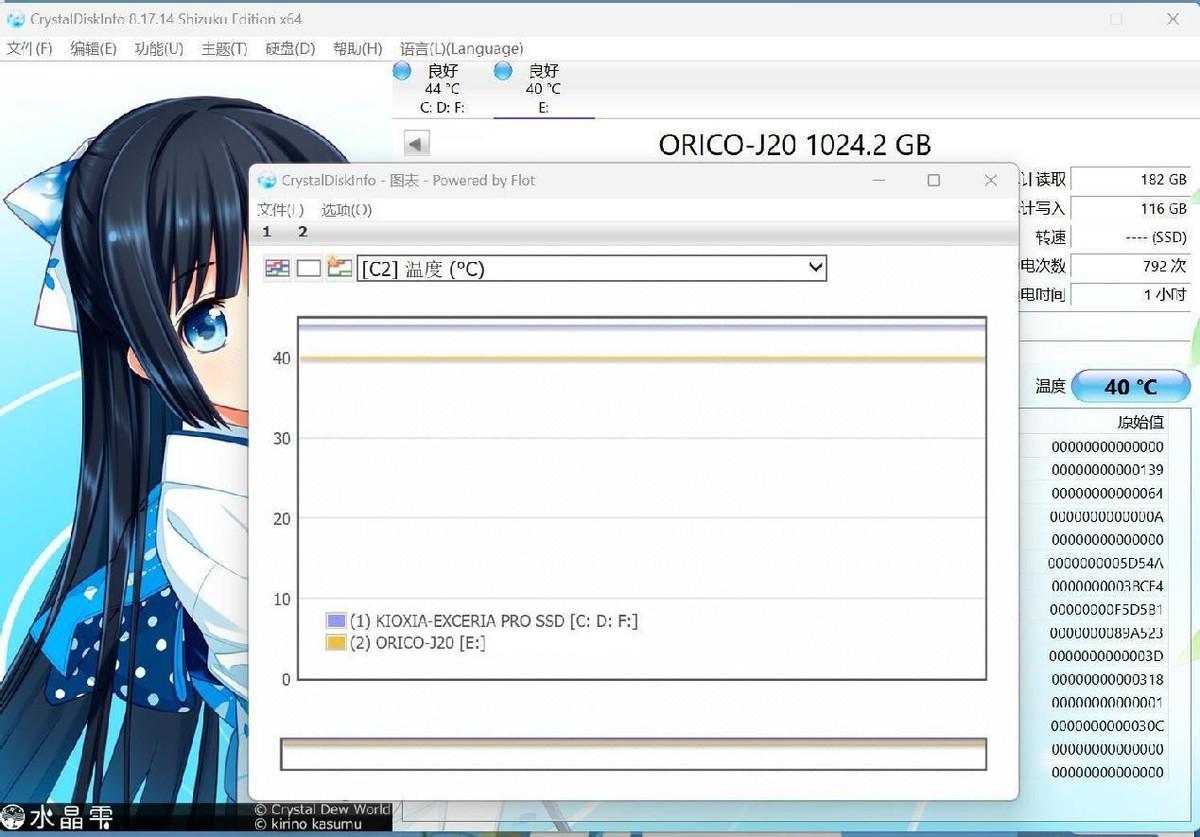Click the CrystalDiskInfo icon in main title bar

click(16, 19)
